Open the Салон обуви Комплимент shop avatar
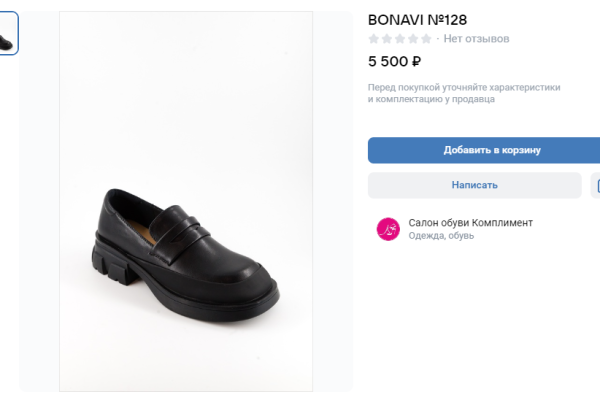This screenshot has height=400, width=600. pos(388,229)
